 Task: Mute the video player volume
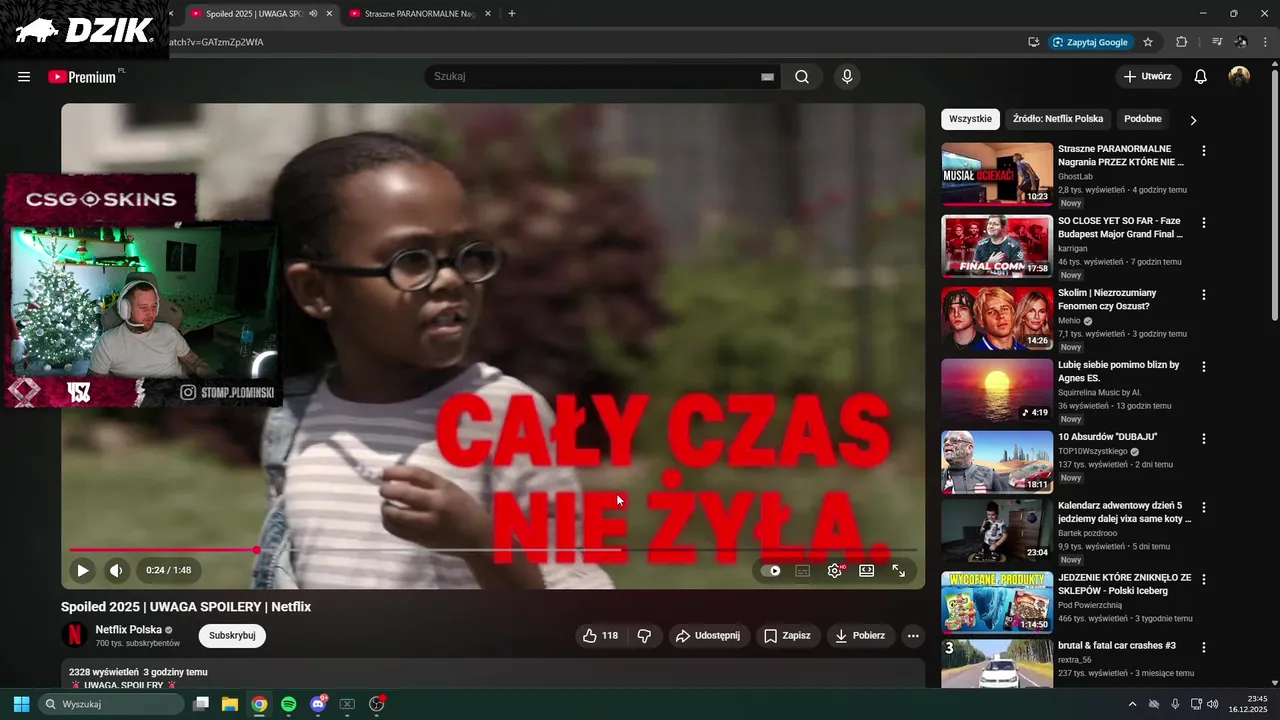point(116,570)
